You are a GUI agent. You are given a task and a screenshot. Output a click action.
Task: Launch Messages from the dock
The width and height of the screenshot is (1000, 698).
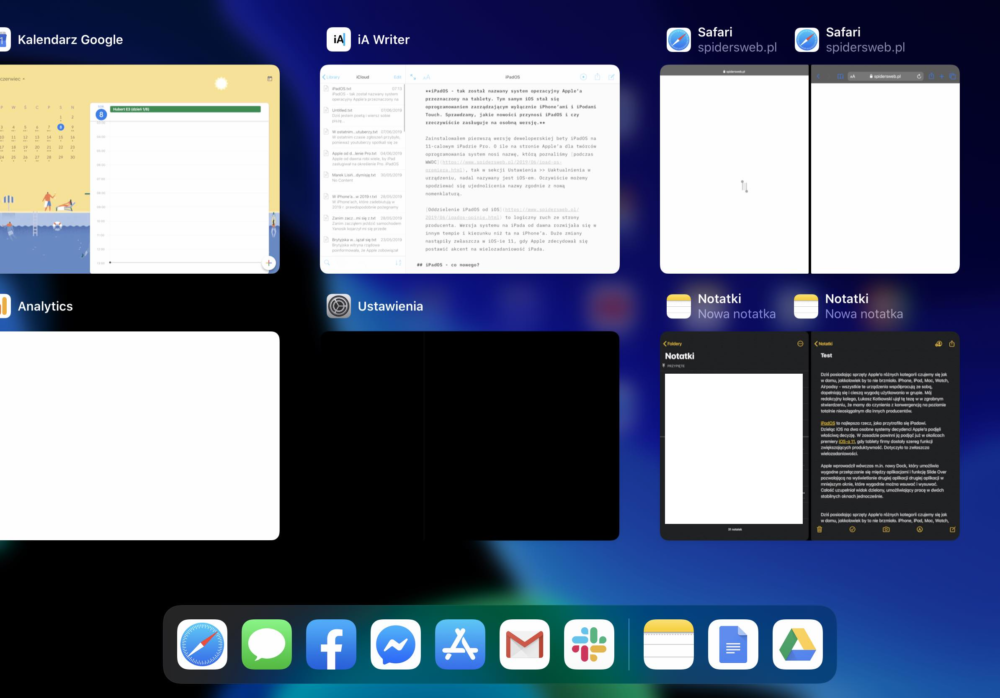(267, 644)
